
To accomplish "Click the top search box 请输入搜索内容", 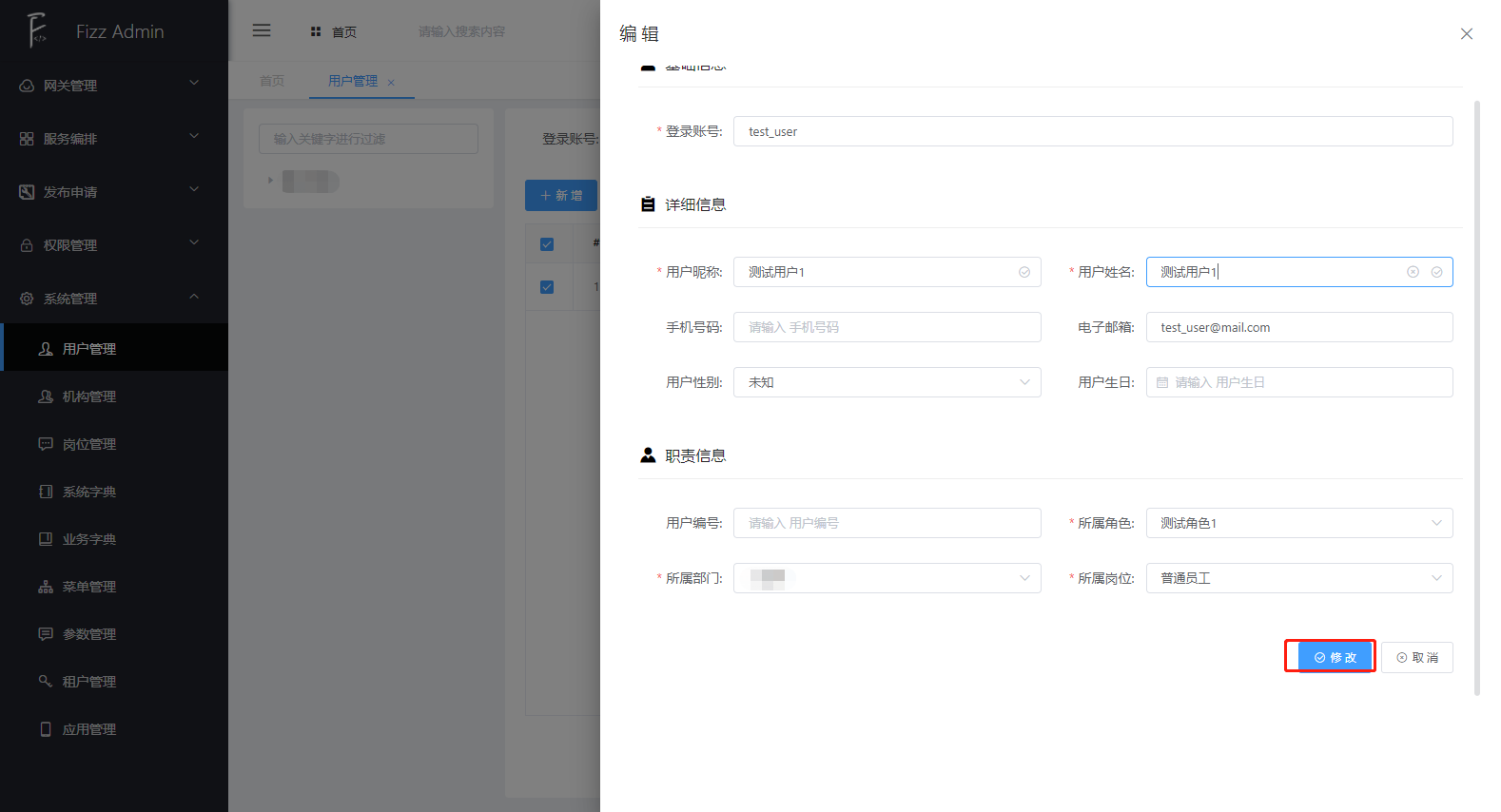I will (462, 31).
